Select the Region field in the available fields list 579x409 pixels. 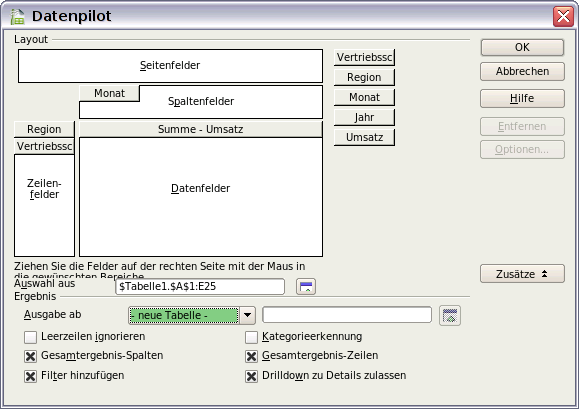pos(364,78)
